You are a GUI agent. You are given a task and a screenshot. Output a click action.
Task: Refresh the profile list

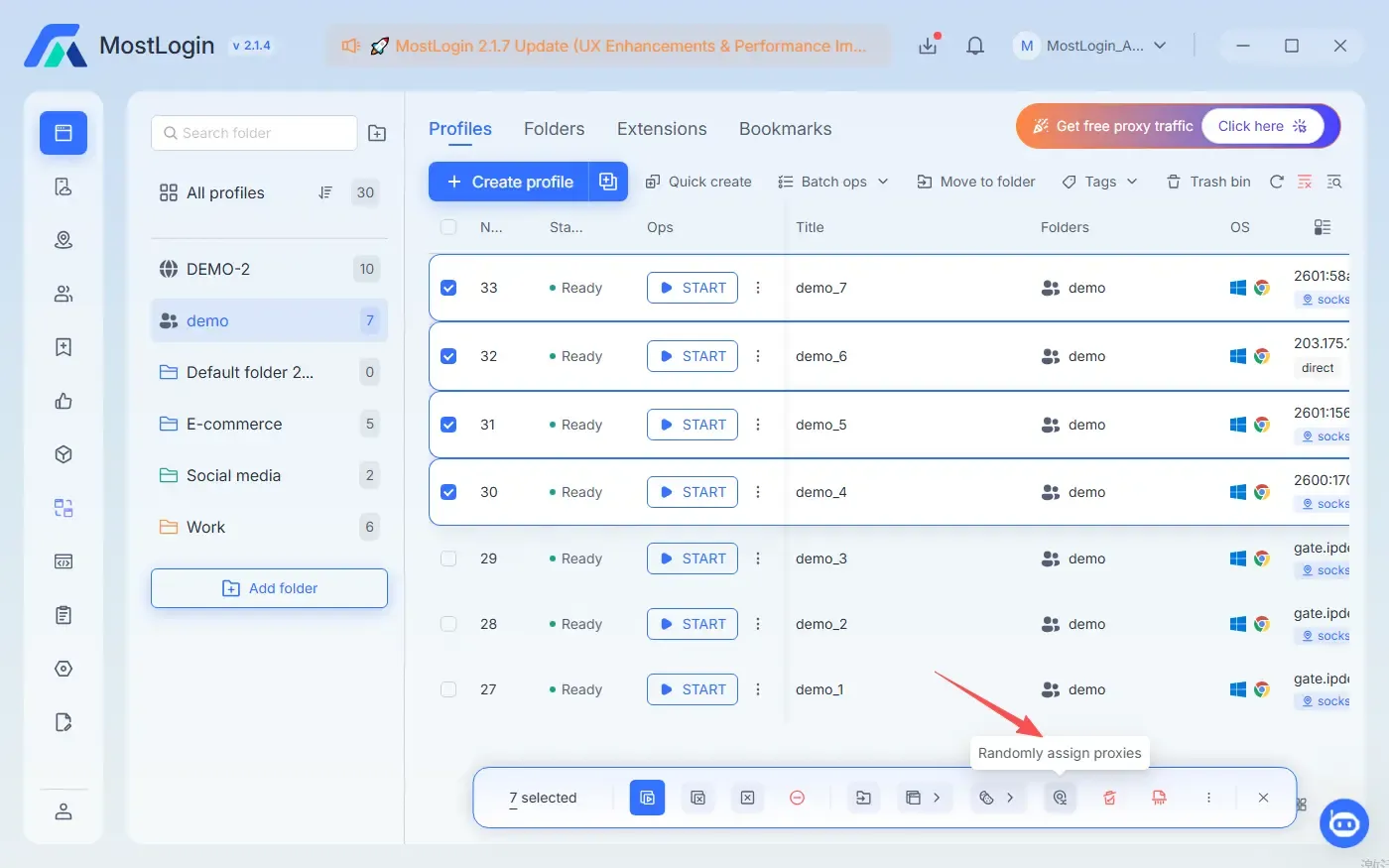point(1277,182)
